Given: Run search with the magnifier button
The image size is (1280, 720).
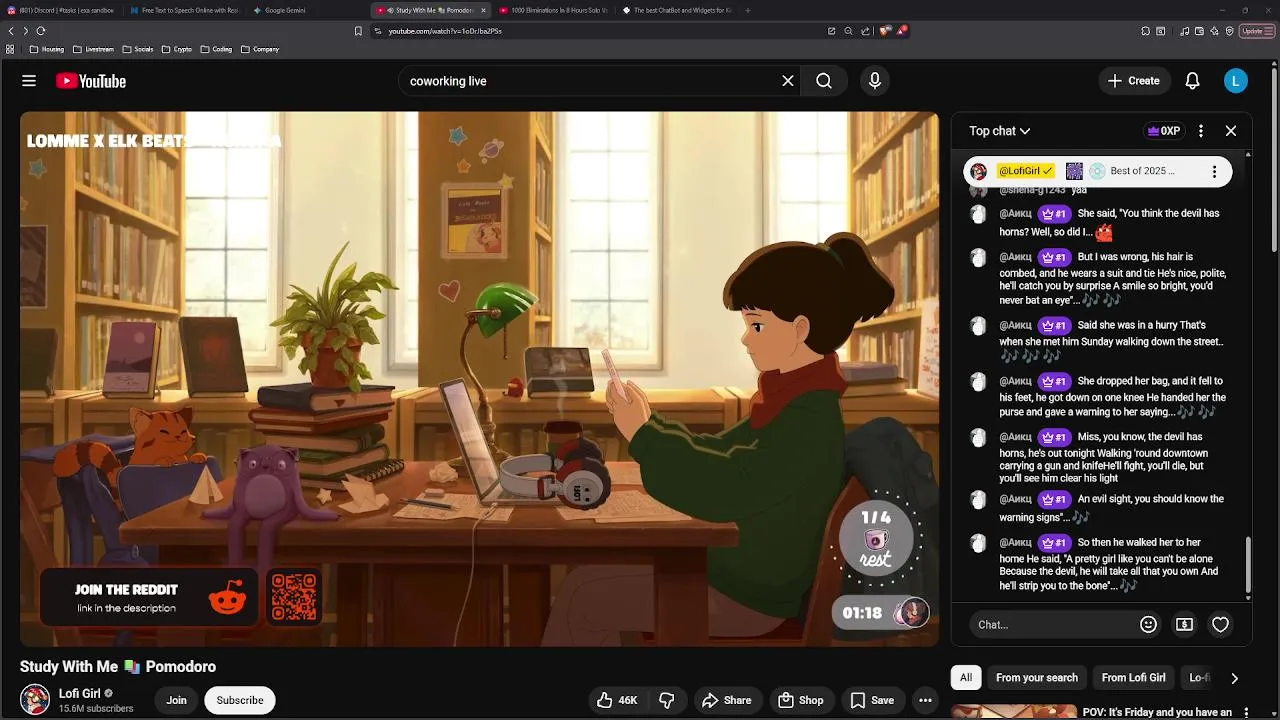Looking at the screenshot, I should [x=824, y=81].
